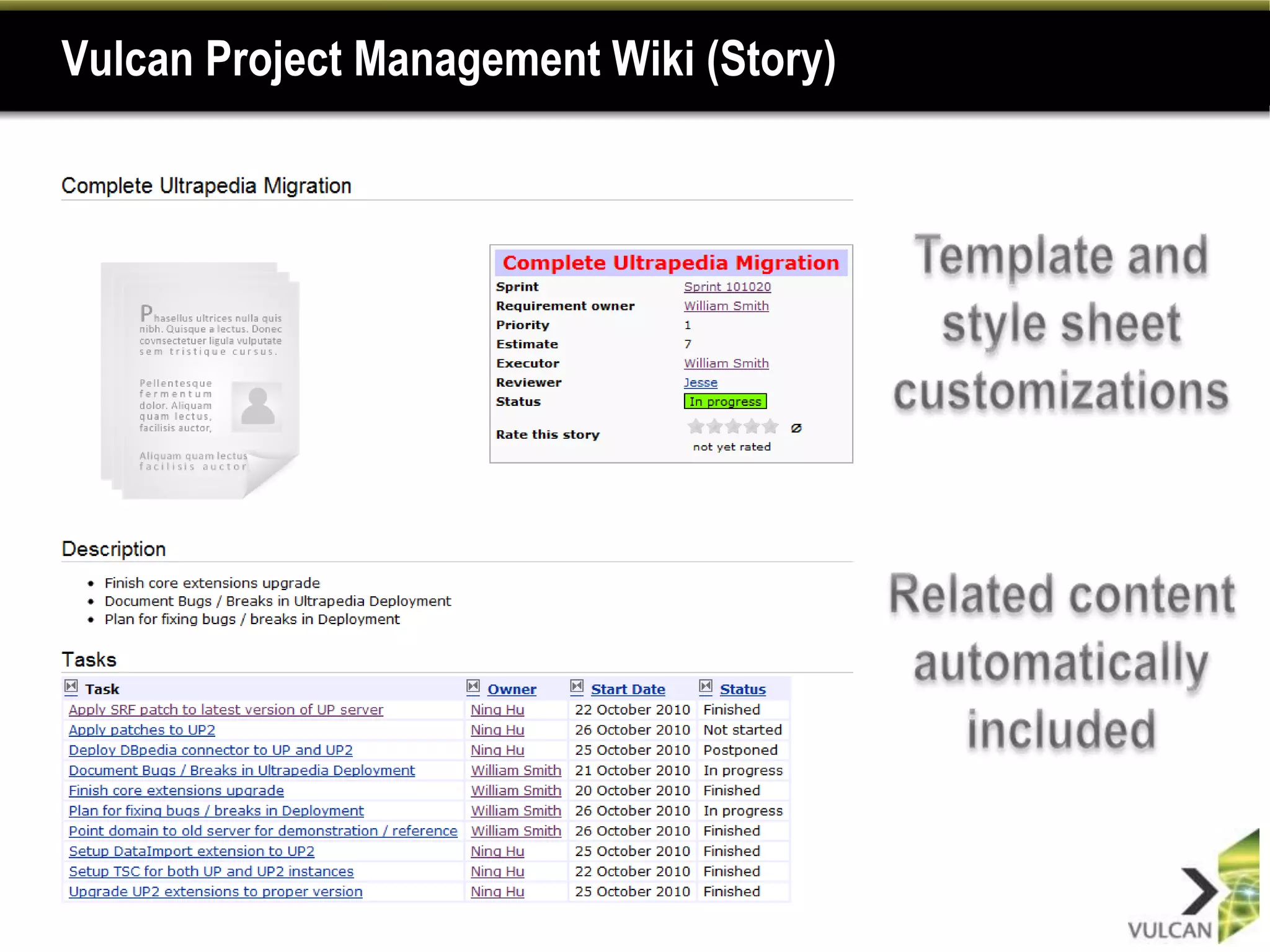Image resolution: width=1270 pixels, height=952 pixels.
Task: Click sort icon beside Task column header
Action: pyautogui.click(x=71, y=687)
